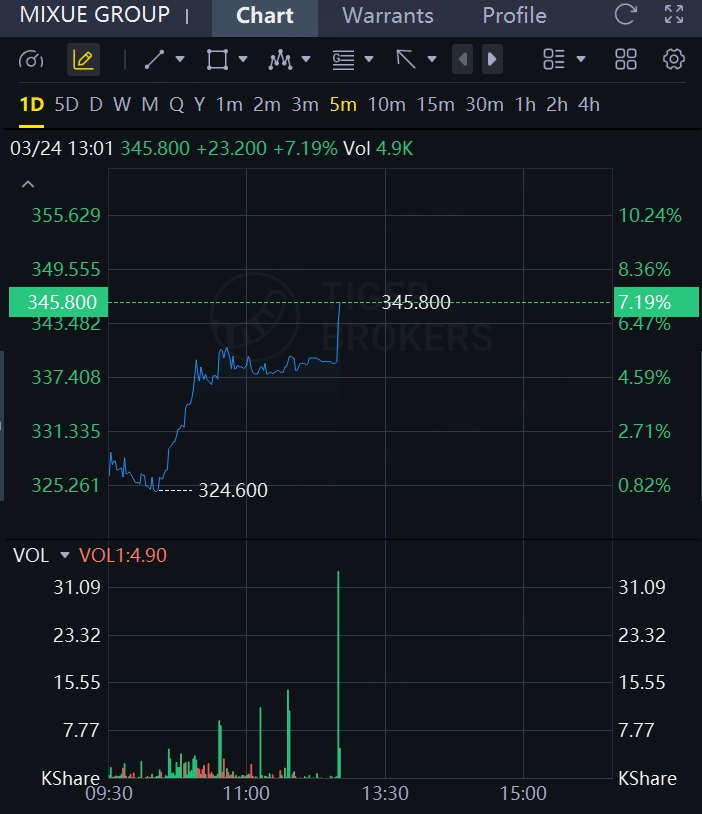The height and width of the screenshot is (814, 702).
Task: Select the arrow pointer tool
Action: [406, 60]
